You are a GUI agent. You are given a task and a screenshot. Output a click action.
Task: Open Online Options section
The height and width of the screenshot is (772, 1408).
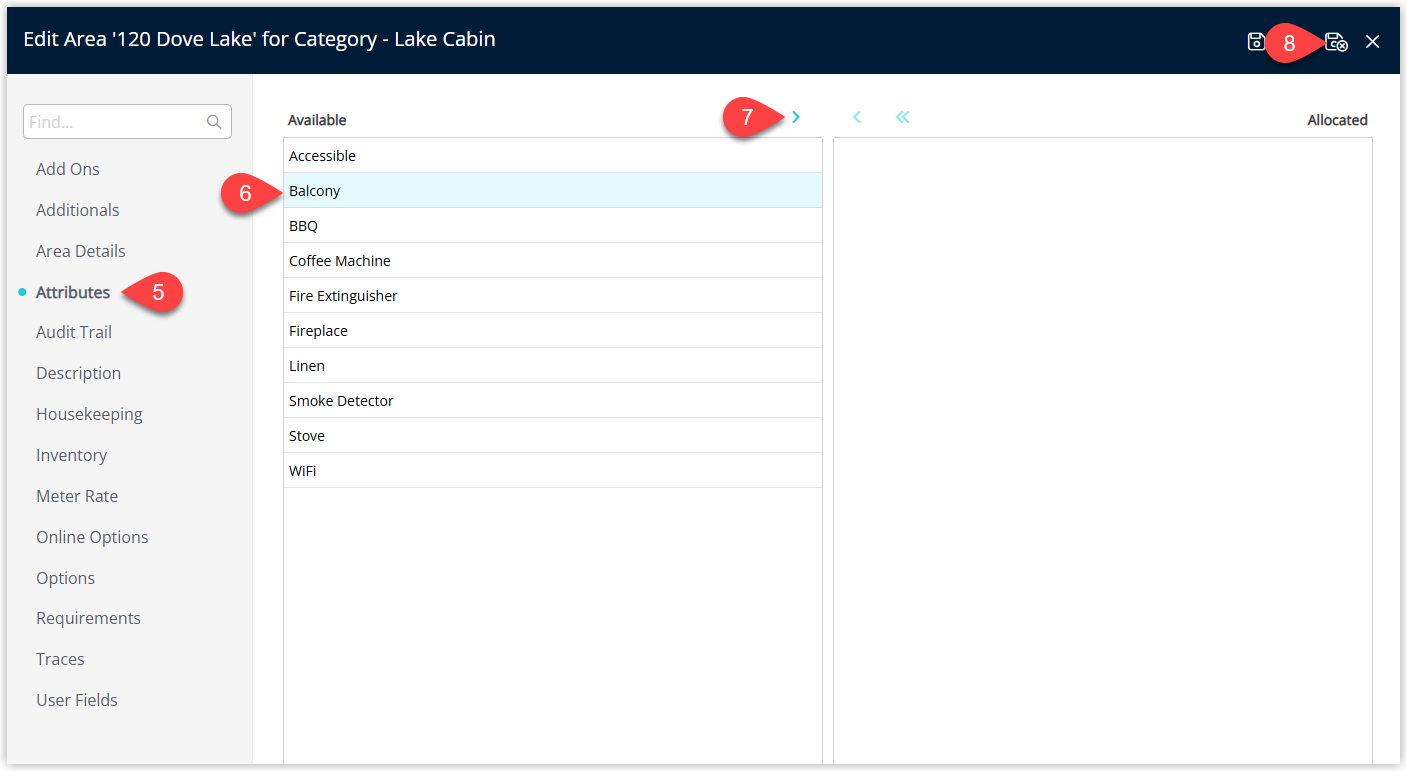(92, 537)
